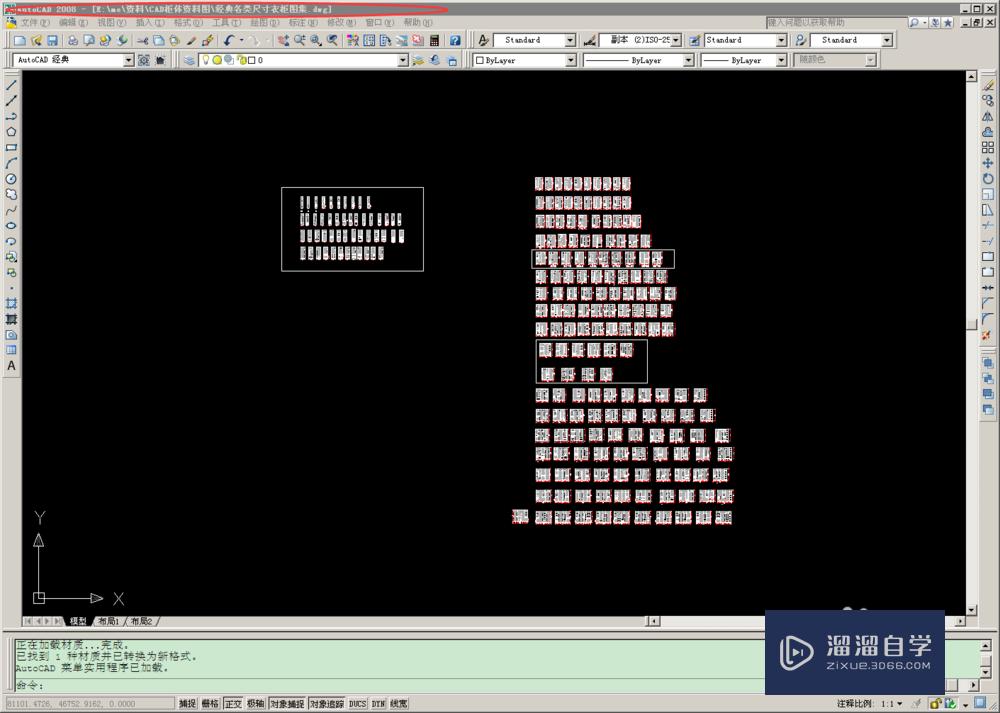Viewport: 1000px width, 713px height.
Task: Click the Match Properties brush icon
Action: 207,40
